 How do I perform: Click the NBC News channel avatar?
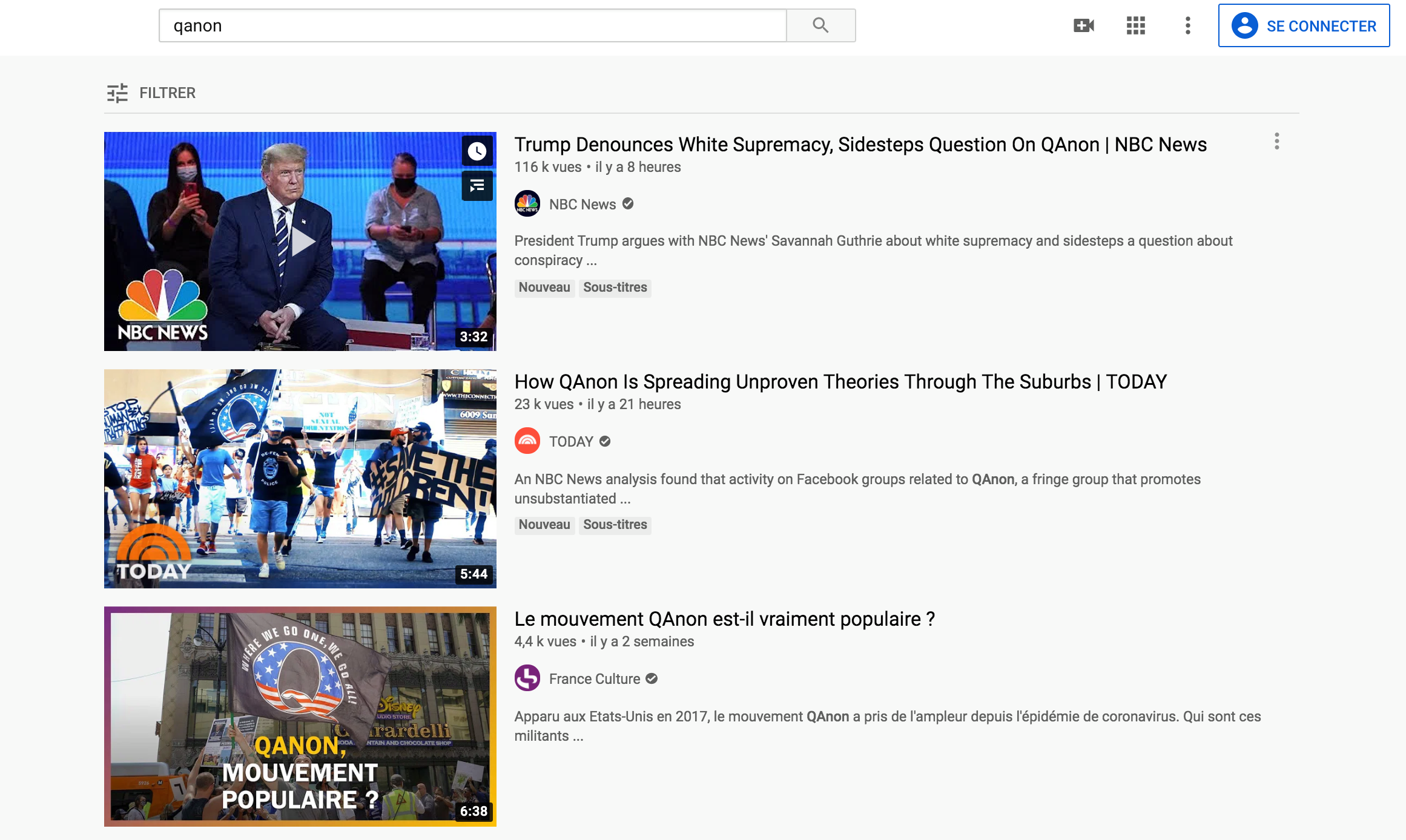click(x=527, y=204)
